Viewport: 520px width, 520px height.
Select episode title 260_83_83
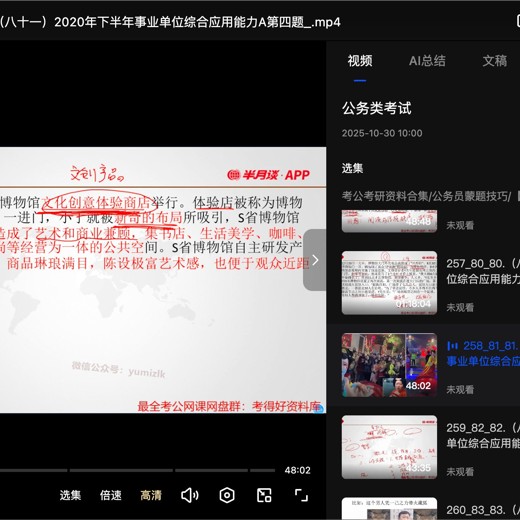click(483, 510)
